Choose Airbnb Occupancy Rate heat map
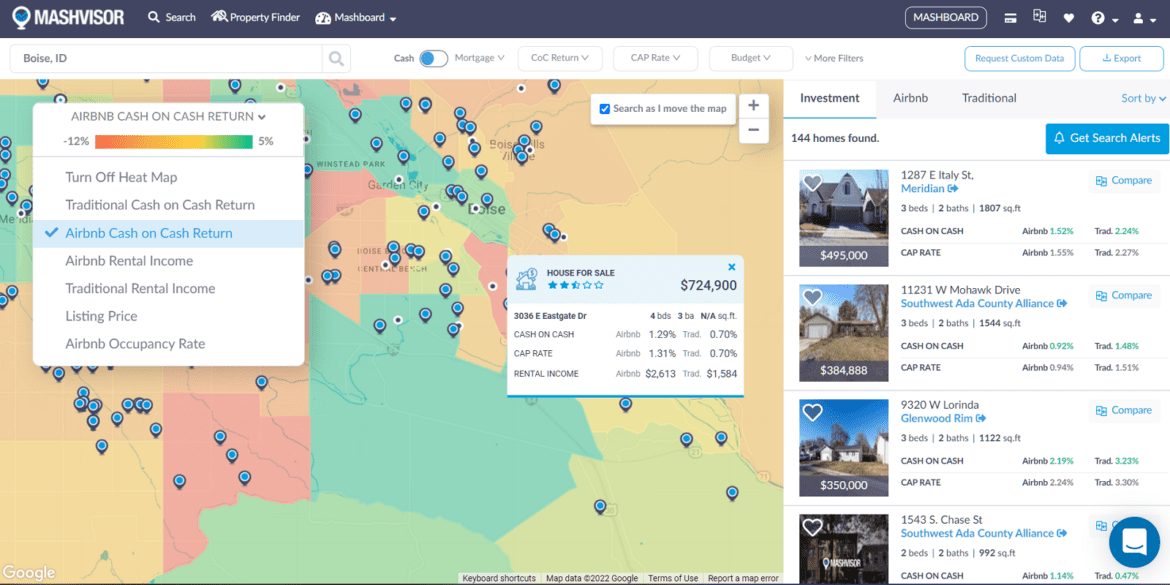Viewport: 1170px width, 585px height. pos(135,344)
